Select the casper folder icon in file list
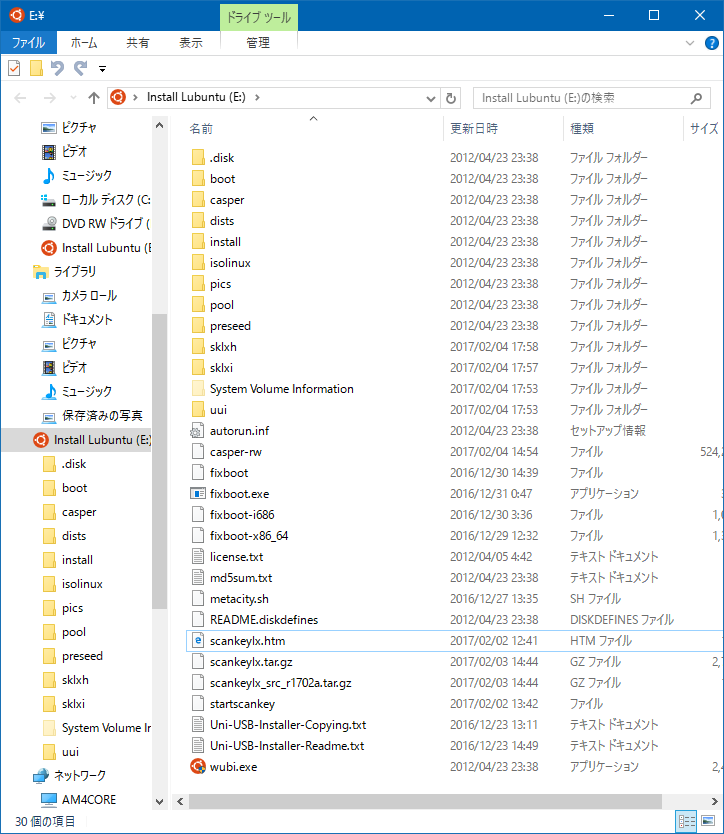This screenshot has width=724, height=834. (198, 199)
